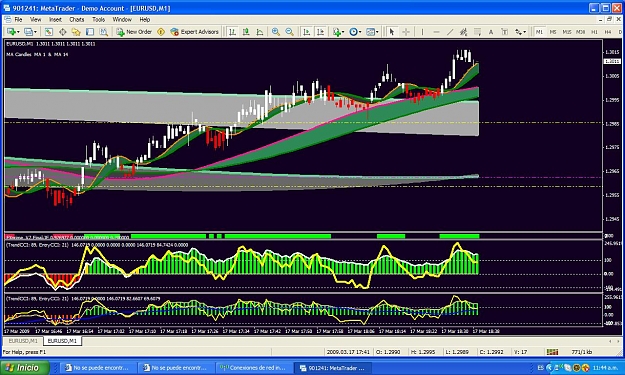625x375 pixels.
Task: Open the Window menu
Action: coord(122,19)
